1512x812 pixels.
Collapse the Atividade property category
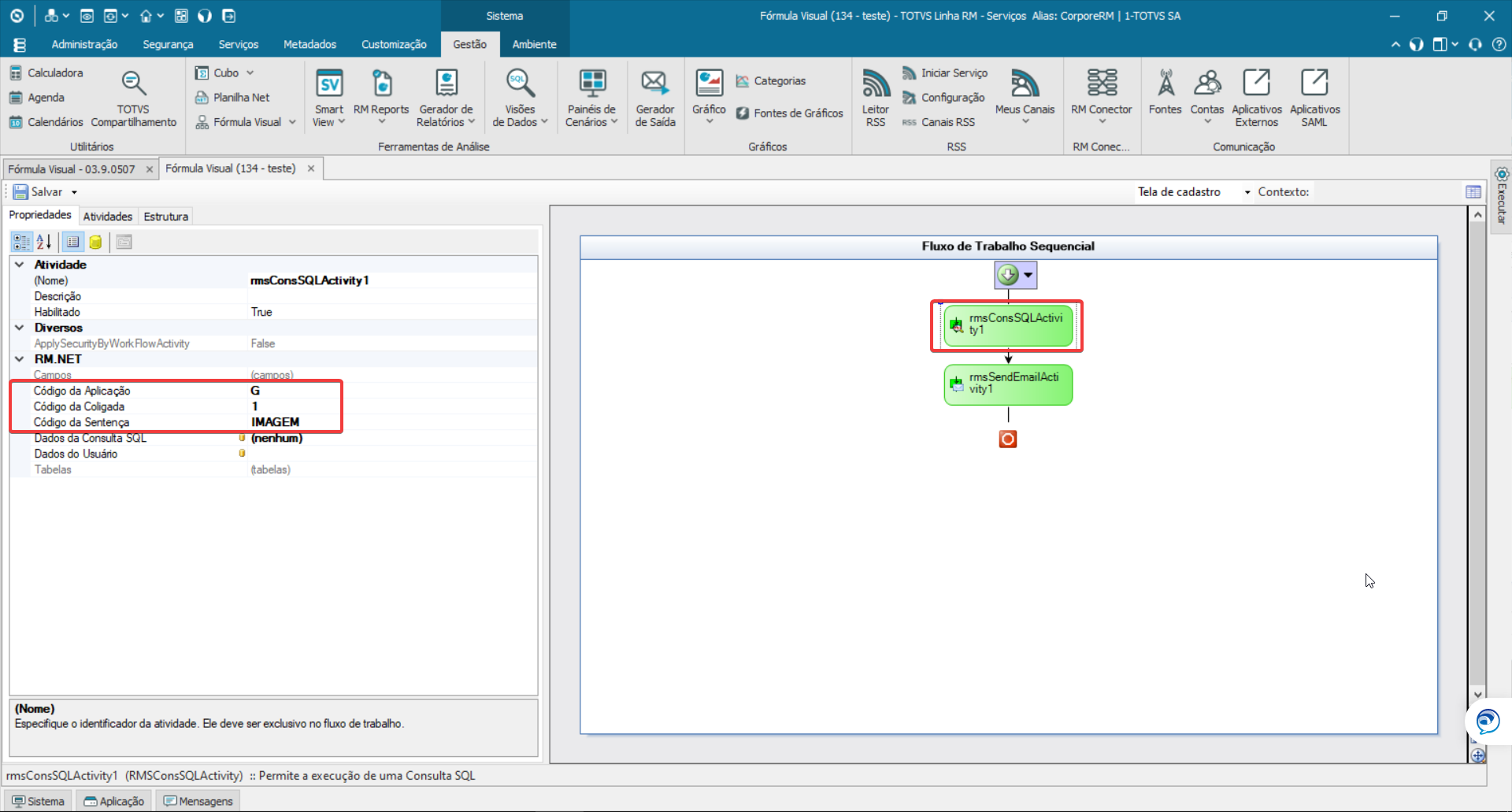[x=20, y=265]
